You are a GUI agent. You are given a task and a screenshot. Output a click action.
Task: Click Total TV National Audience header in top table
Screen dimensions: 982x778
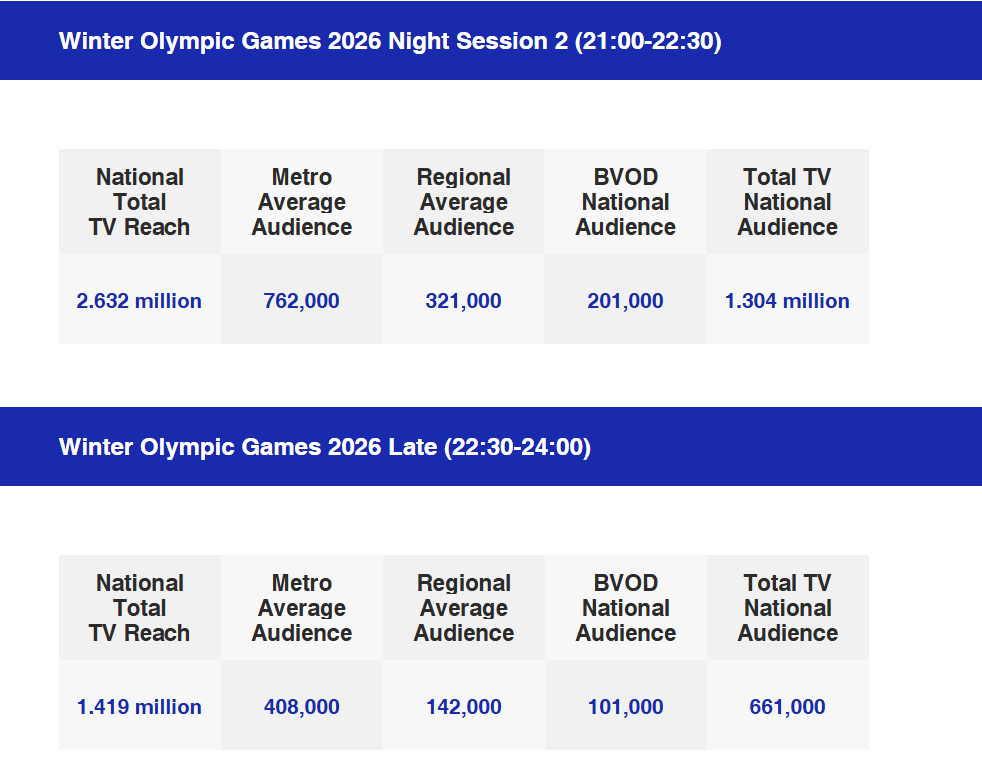[x=787, y=202]
